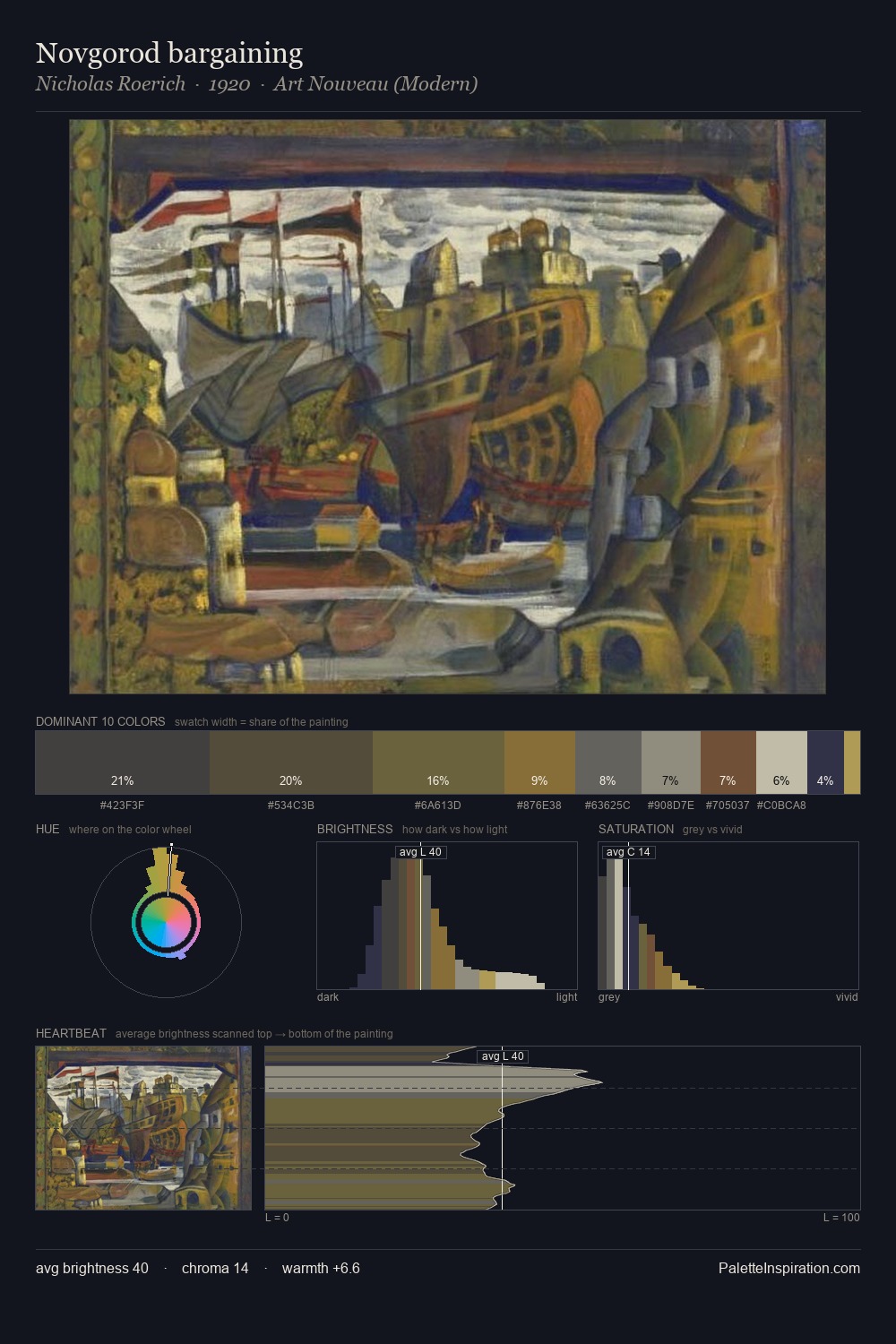Click 'swatch width = share of the painting' caption
Screen dimensions: 896x1344
pyautogui.click(x=262, y=722)
